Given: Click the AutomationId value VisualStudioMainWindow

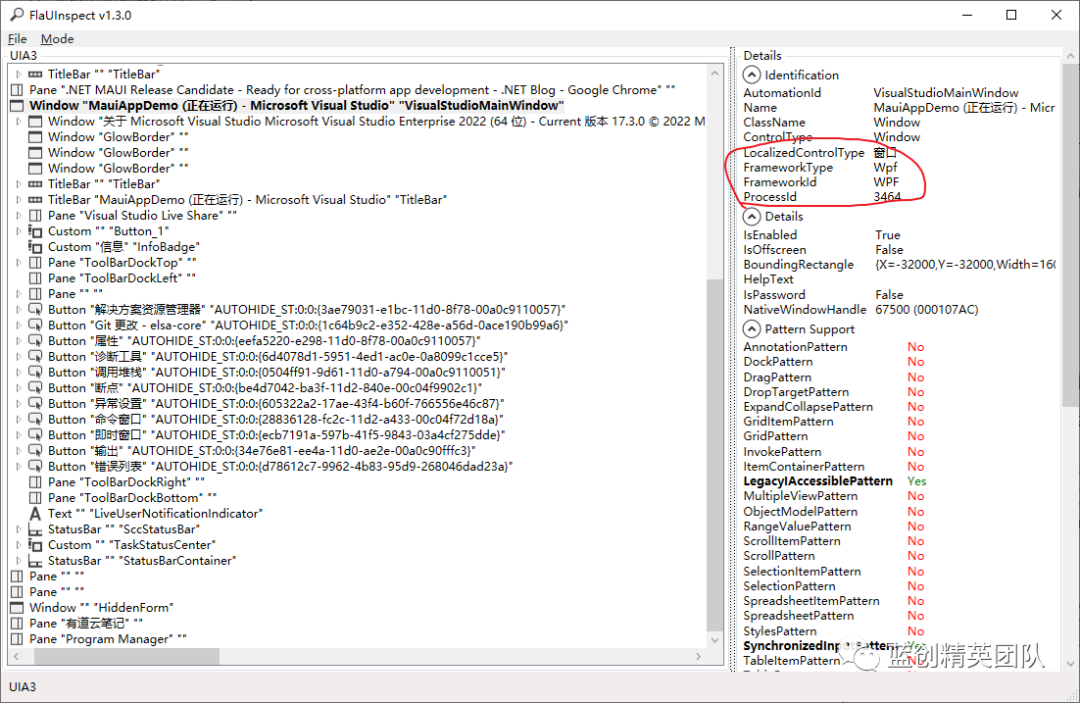Looking at the screenshot, I should coord(946,92).
